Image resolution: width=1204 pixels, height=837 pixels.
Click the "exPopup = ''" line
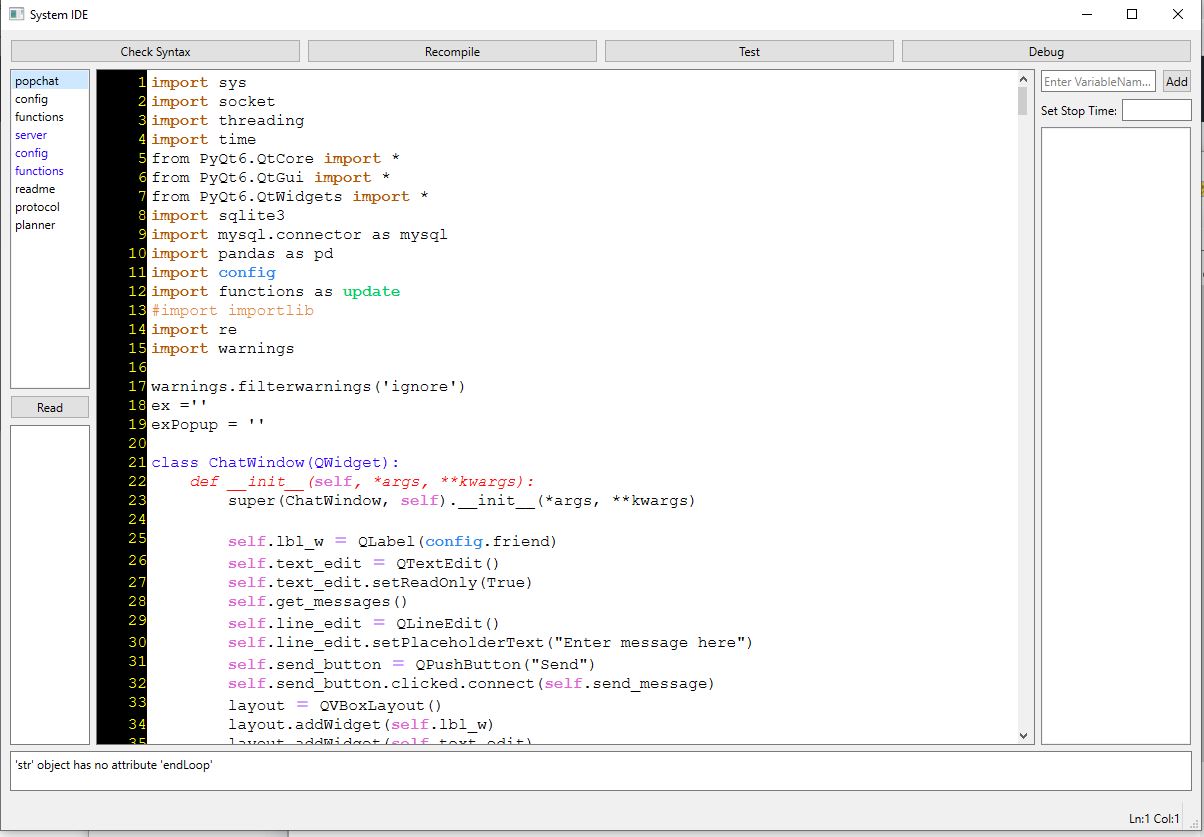pos(208,424)
